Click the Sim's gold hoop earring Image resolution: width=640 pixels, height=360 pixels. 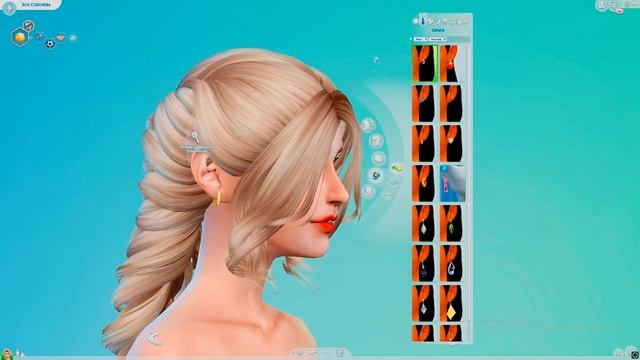(x=218, y=198)
